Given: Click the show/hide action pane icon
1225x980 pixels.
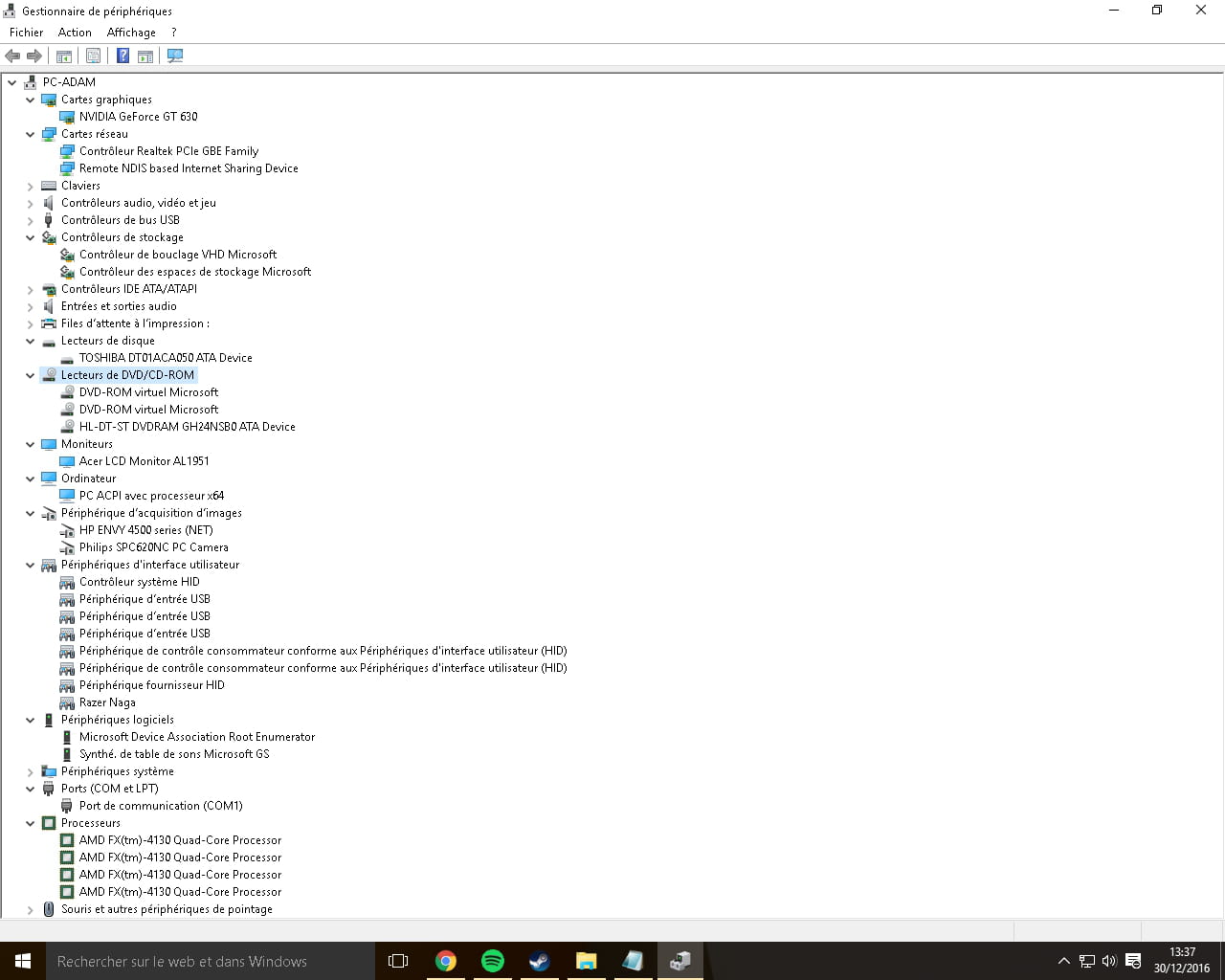Looking at the screenshot, I should [145, 56].
